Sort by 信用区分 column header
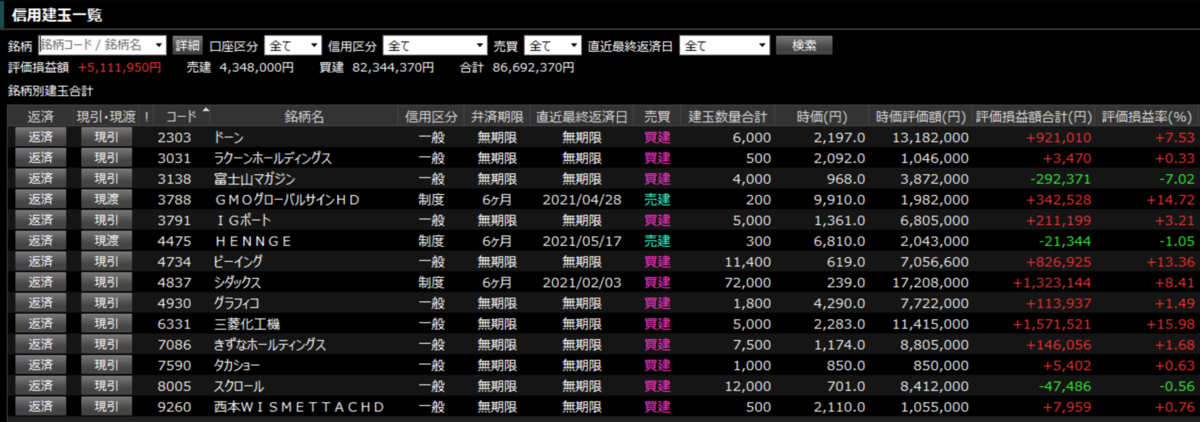The image size is (1200, 422). click(x=432, y=116)
